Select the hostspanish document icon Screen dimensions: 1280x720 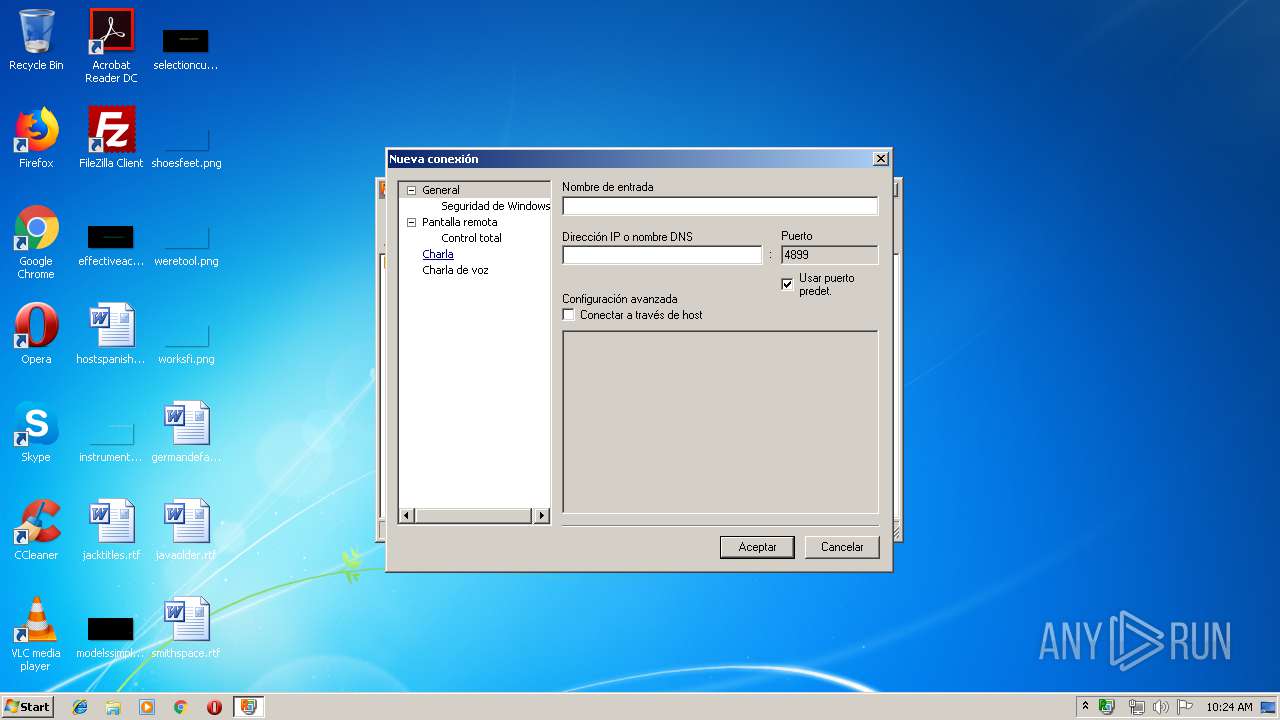[x=111, y=335]
